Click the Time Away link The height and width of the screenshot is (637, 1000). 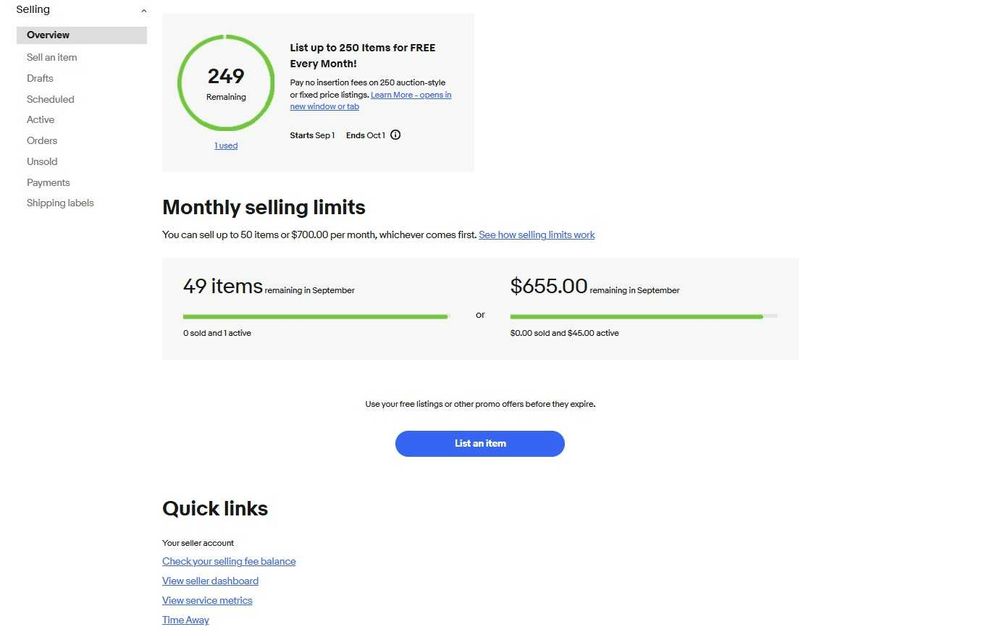point(185,620)
